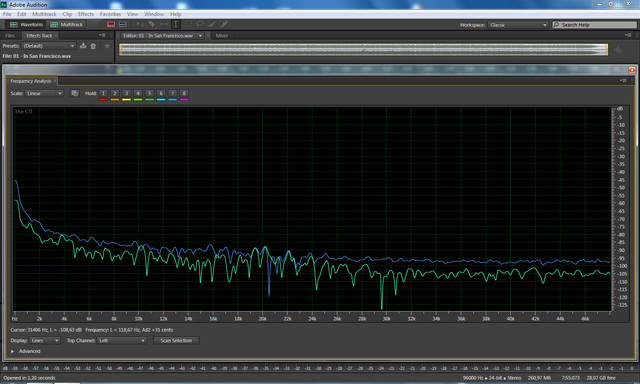Open the Editor file selector dropdown arrow
Screen dimensions: 640x384
point(200,36)
